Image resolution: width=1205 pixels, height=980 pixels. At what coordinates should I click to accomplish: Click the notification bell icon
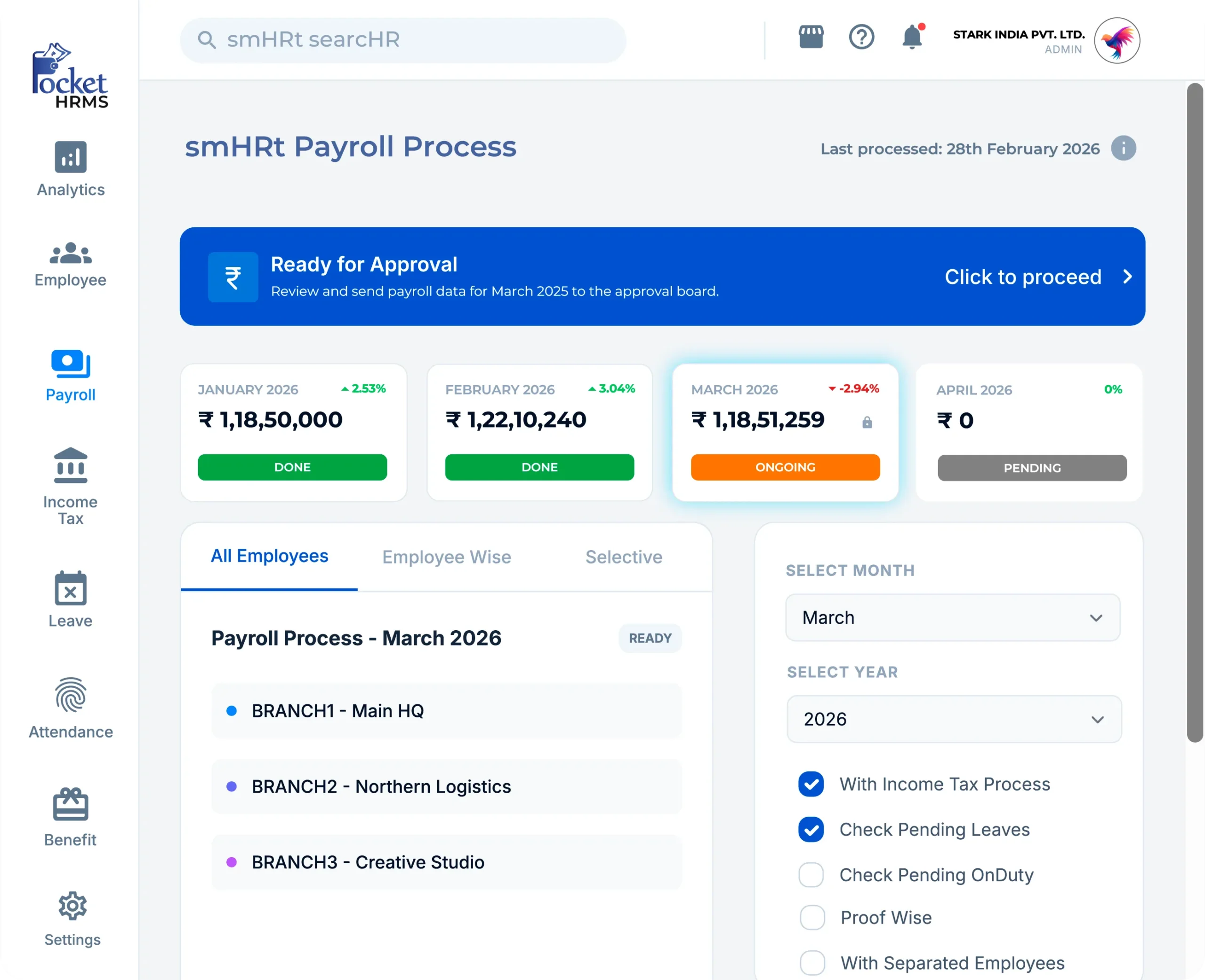(x=911, y=38)
